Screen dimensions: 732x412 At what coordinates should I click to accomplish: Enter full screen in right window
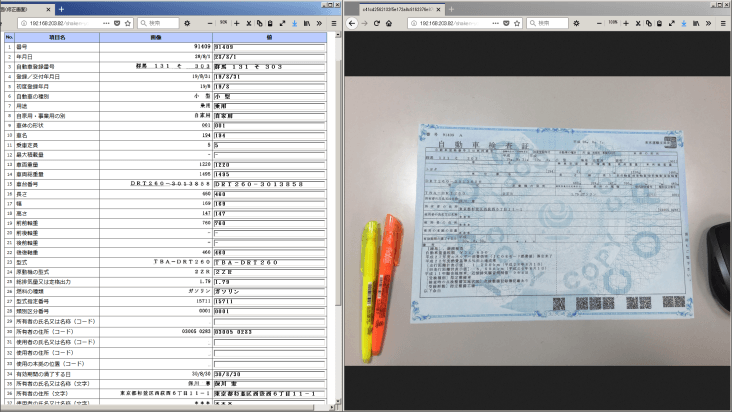(672, 23)
